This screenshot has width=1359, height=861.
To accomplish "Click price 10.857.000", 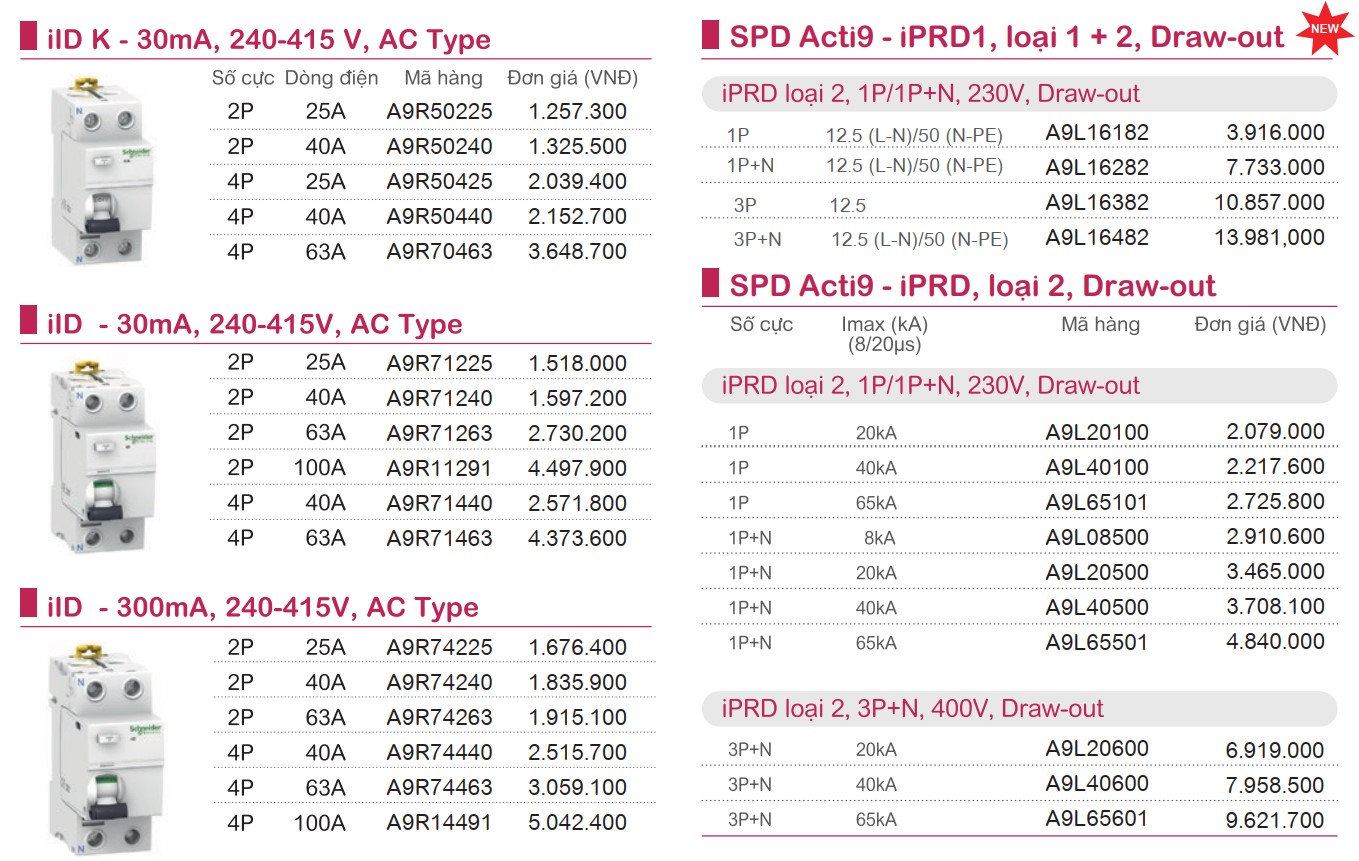I will [1270, 203].
